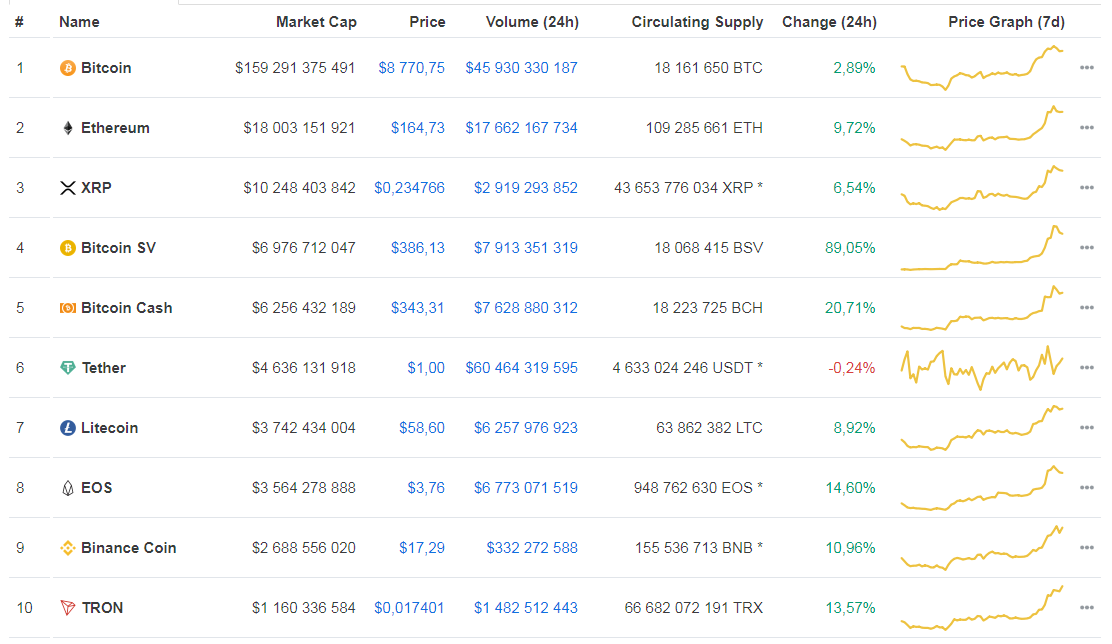The width and height of the screenshot is (1112, 644).
Task: Sort by the Circulating Supply column header
Action: point(697,22)
